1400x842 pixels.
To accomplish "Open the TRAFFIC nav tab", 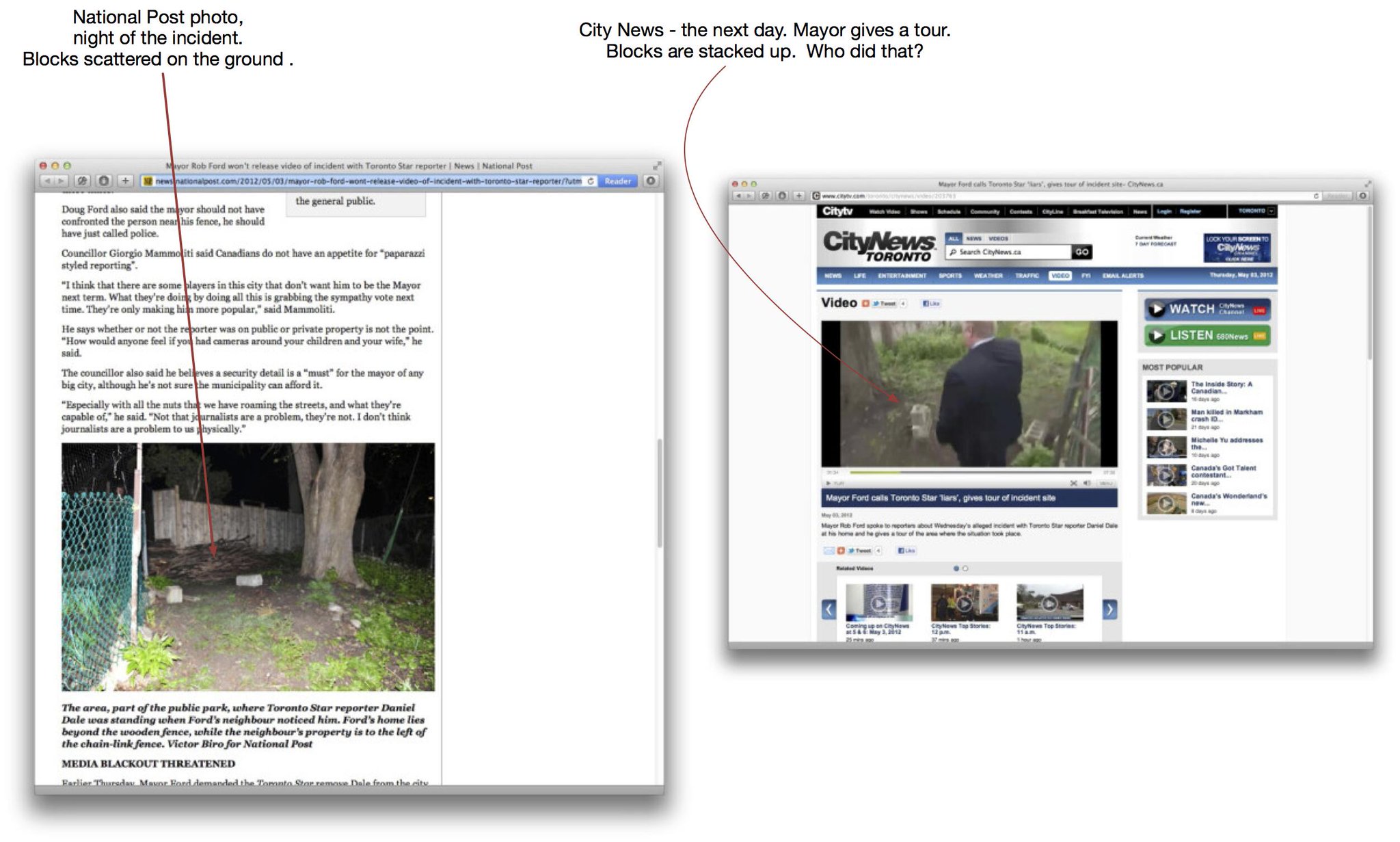I will tap(1027, 276).
